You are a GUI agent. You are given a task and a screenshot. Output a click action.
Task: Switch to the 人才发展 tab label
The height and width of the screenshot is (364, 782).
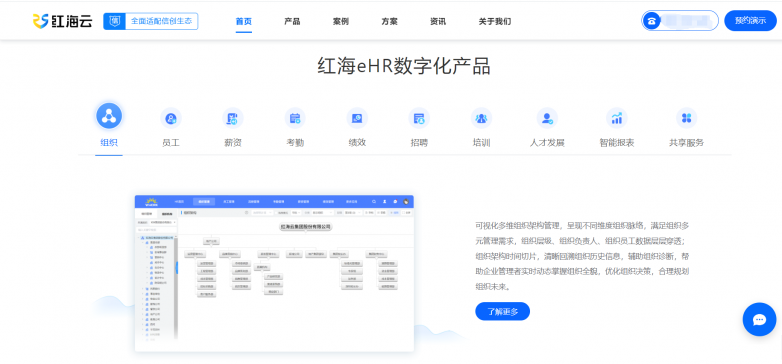pos(547,143)
